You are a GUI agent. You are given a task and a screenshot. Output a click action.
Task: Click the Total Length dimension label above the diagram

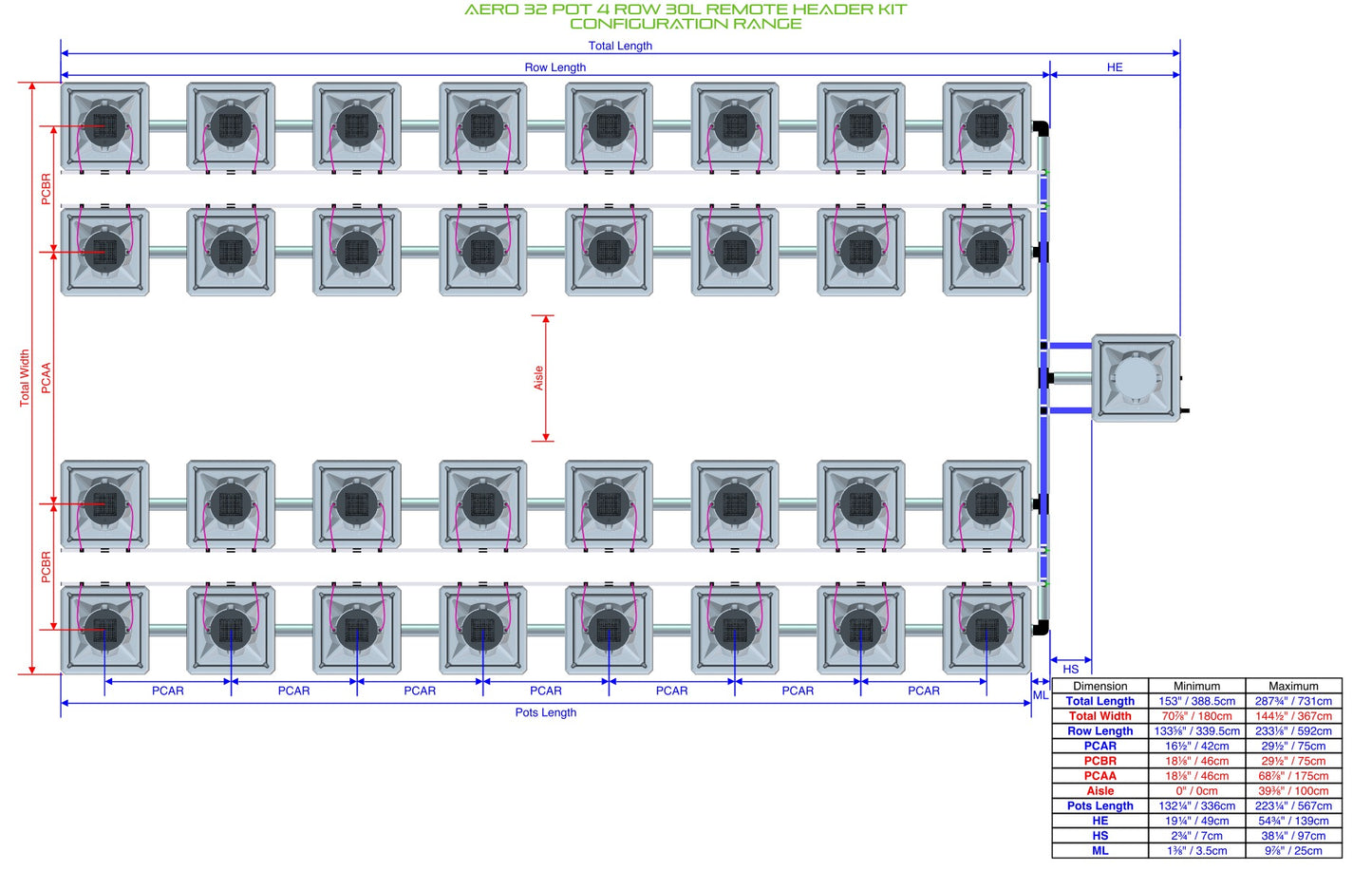[620, 46]
